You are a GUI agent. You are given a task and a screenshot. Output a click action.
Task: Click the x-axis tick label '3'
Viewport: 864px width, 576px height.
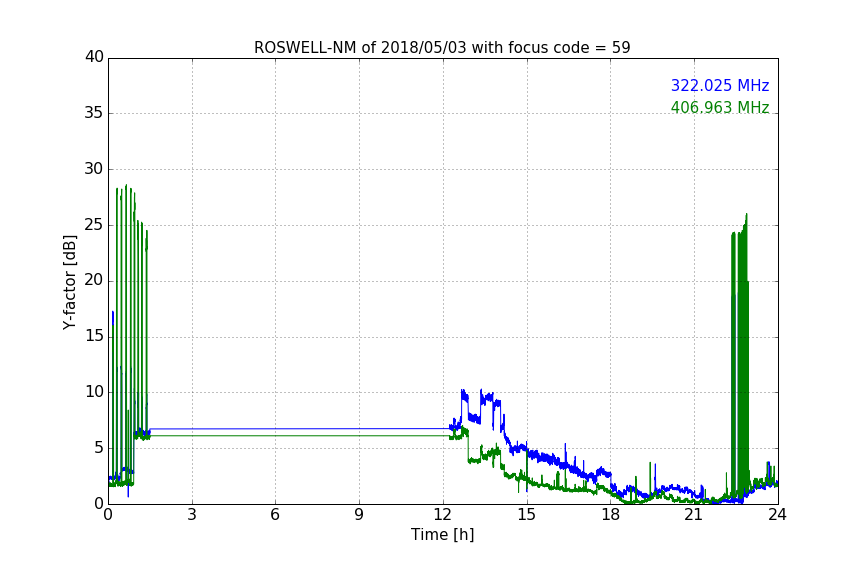192,515
